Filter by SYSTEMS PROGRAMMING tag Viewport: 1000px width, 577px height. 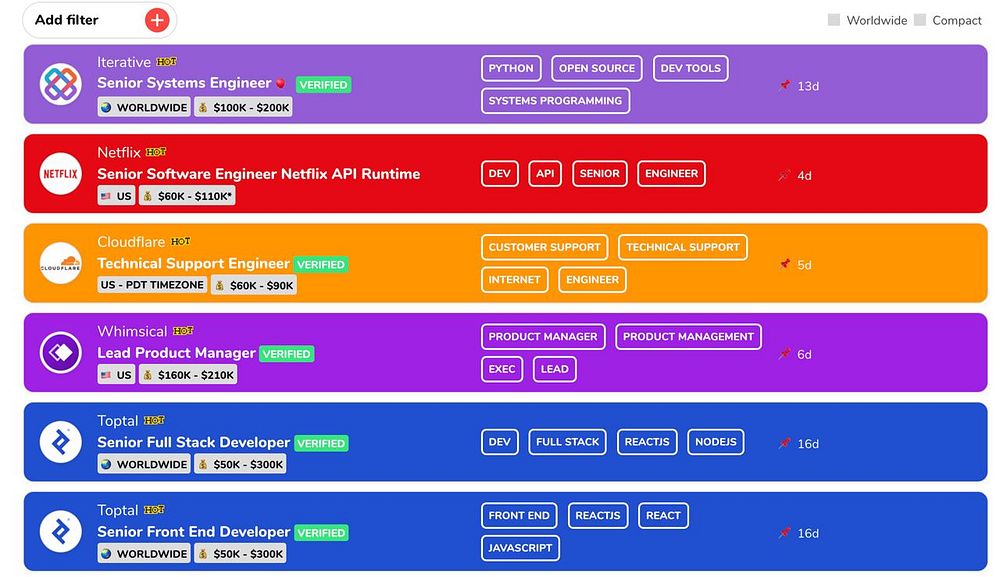(x=555, y=101)
